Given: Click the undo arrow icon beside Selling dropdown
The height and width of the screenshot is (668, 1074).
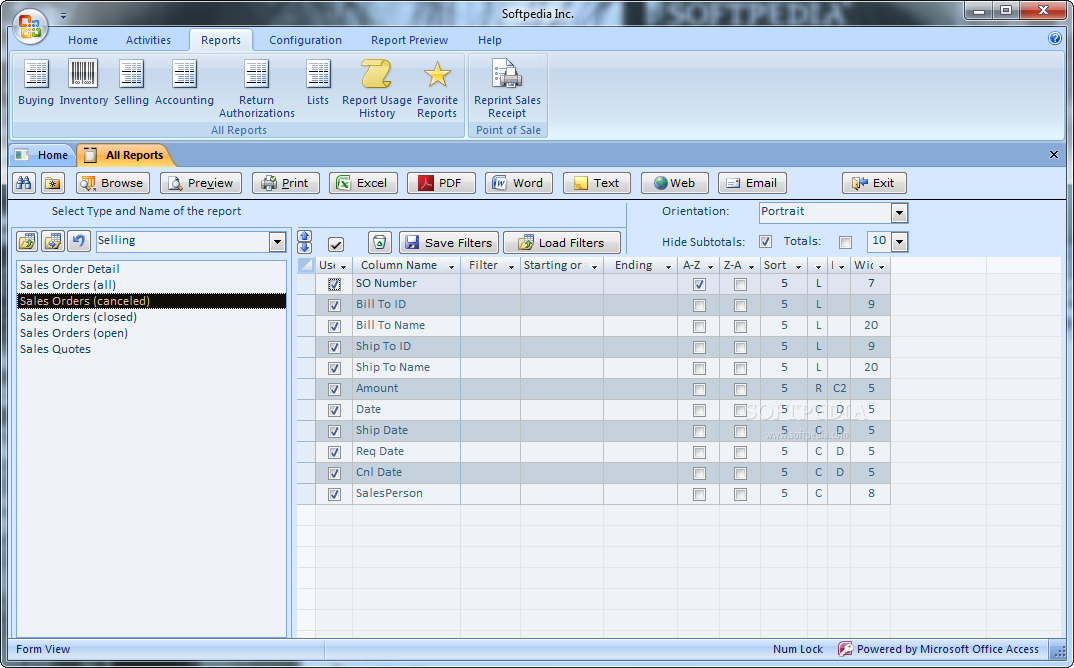Looking at the screenshot, I should pyautogui.click(x=79, y=241).
